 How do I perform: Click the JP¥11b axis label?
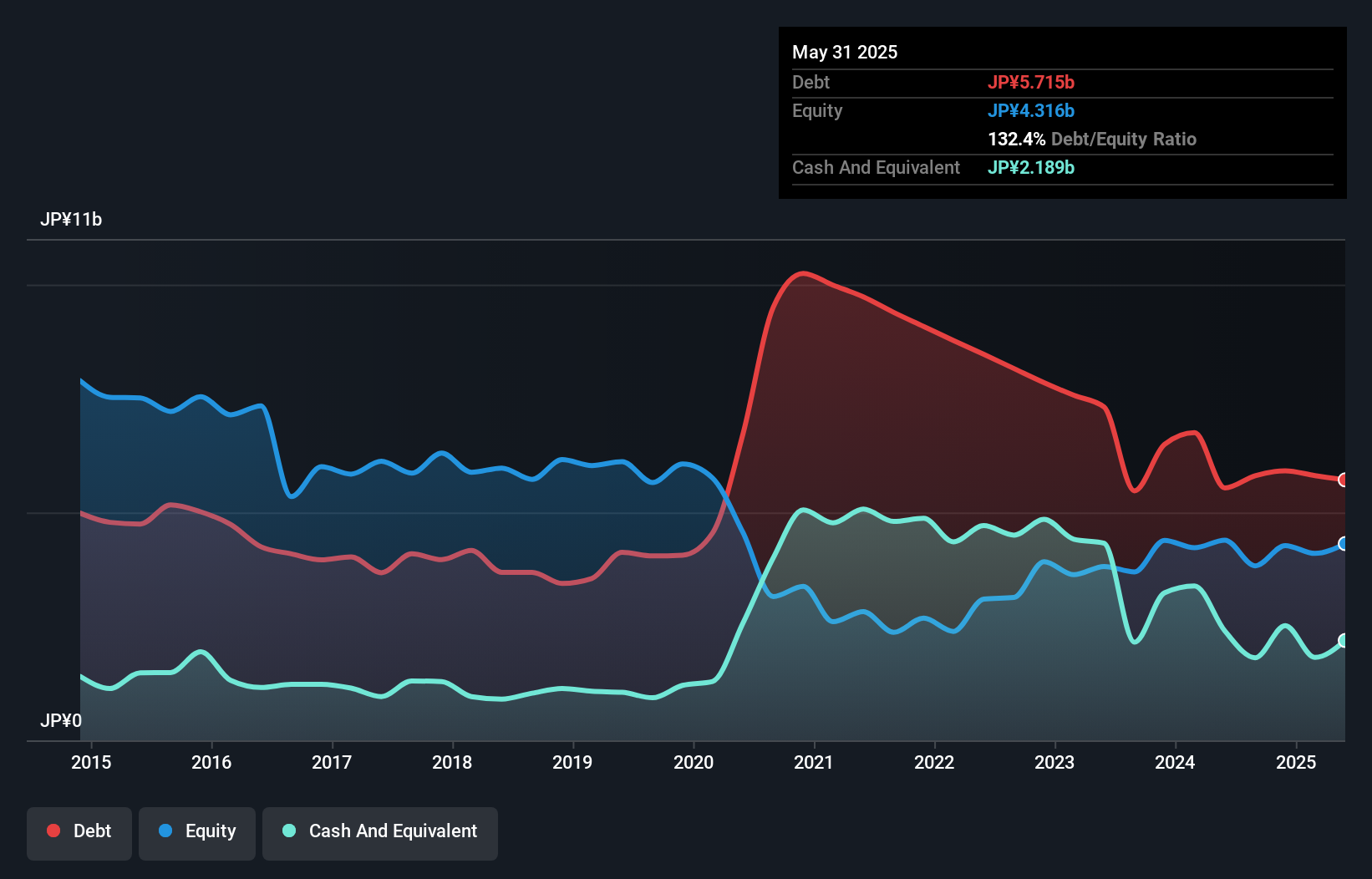click(x=72, y=220)
